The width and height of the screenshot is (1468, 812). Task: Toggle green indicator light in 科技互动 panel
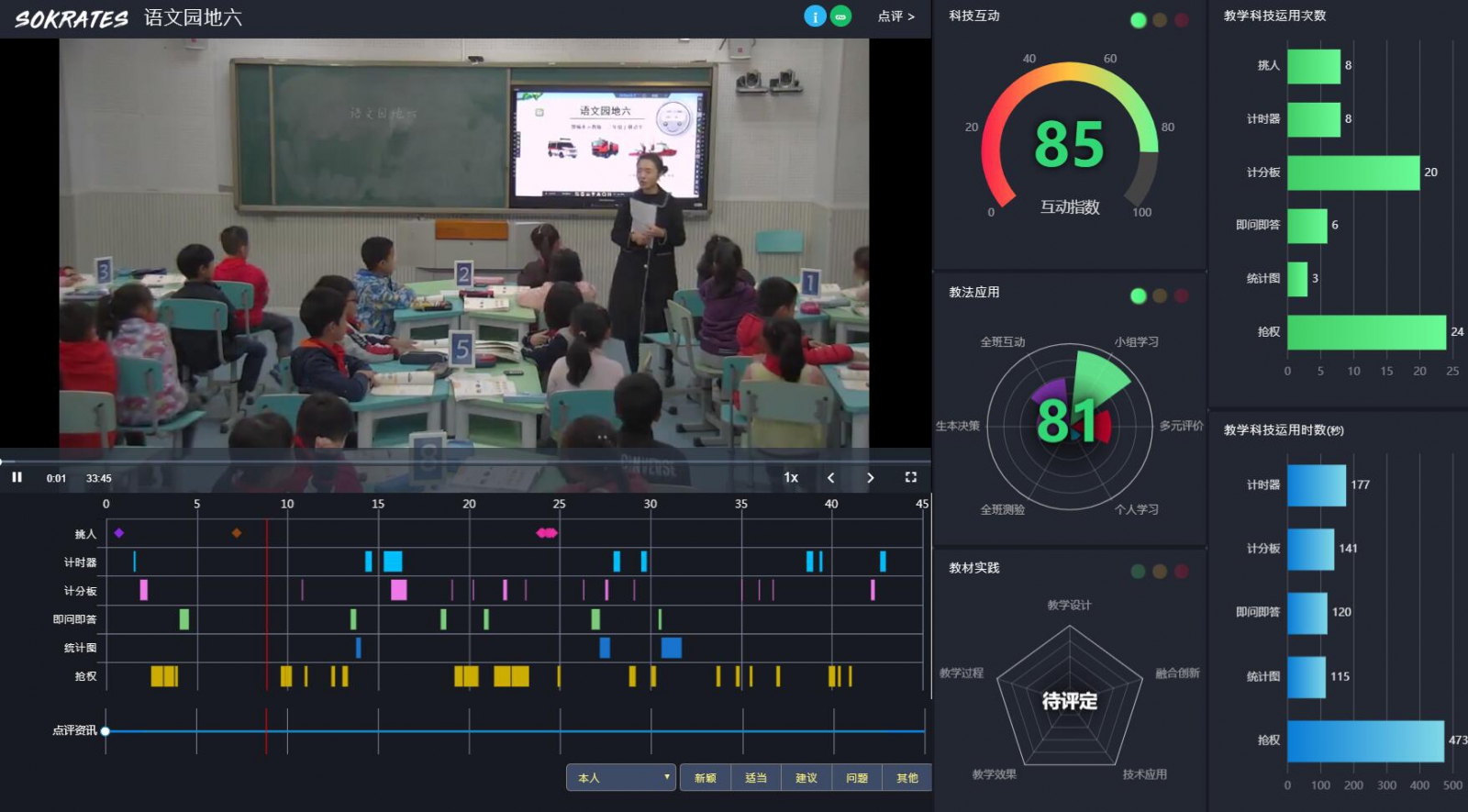tap(1139, 20)
